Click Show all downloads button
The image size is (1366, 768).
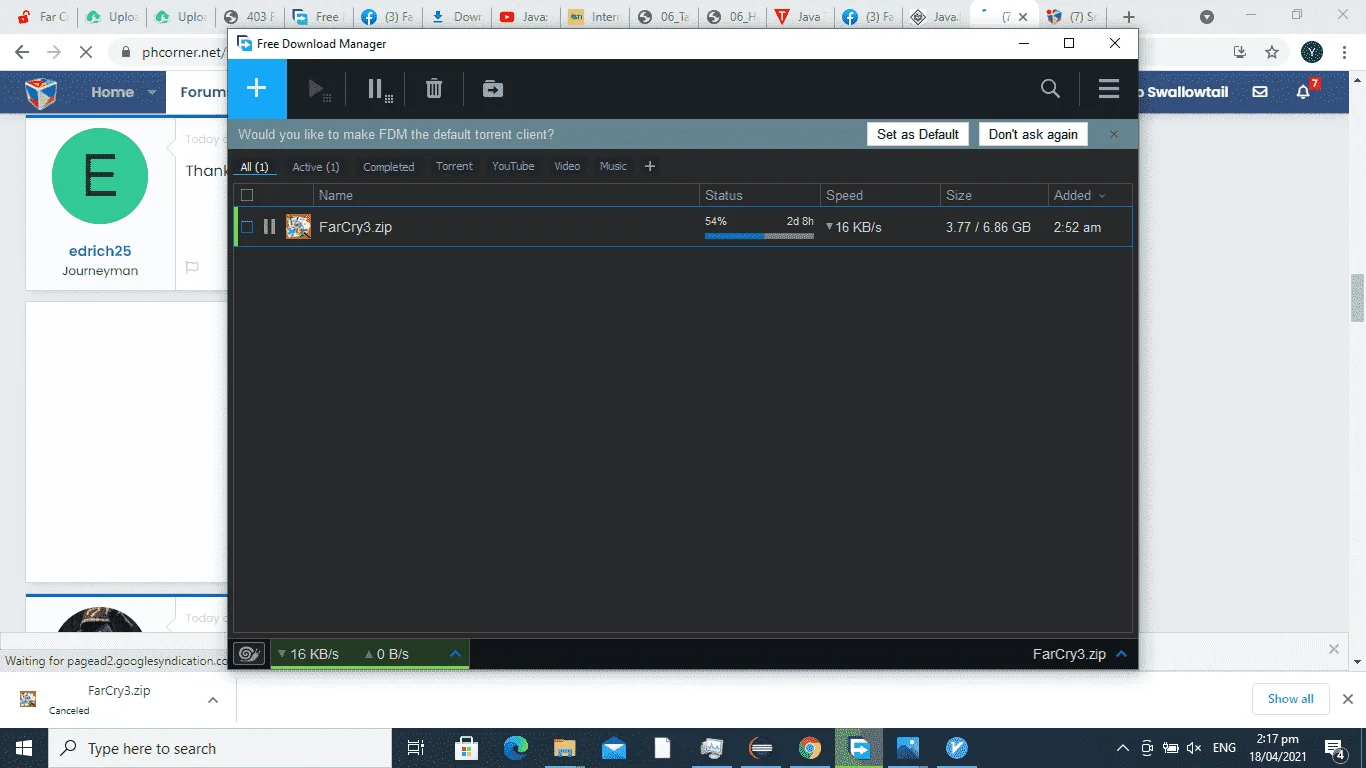(1291, 699)
